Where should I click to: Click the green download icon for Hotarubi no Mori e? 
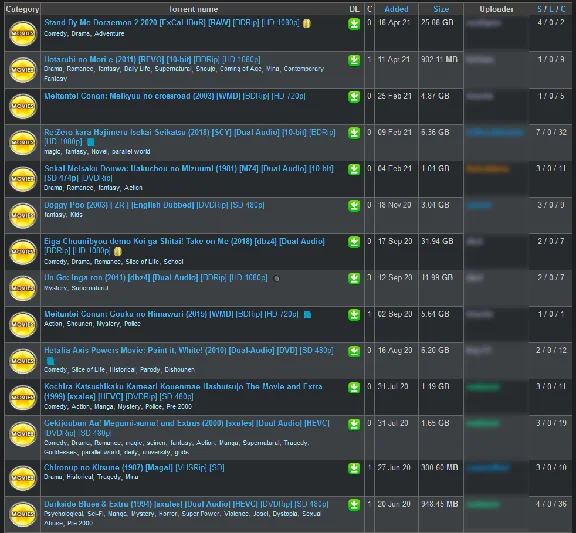(x=354, y=60)
